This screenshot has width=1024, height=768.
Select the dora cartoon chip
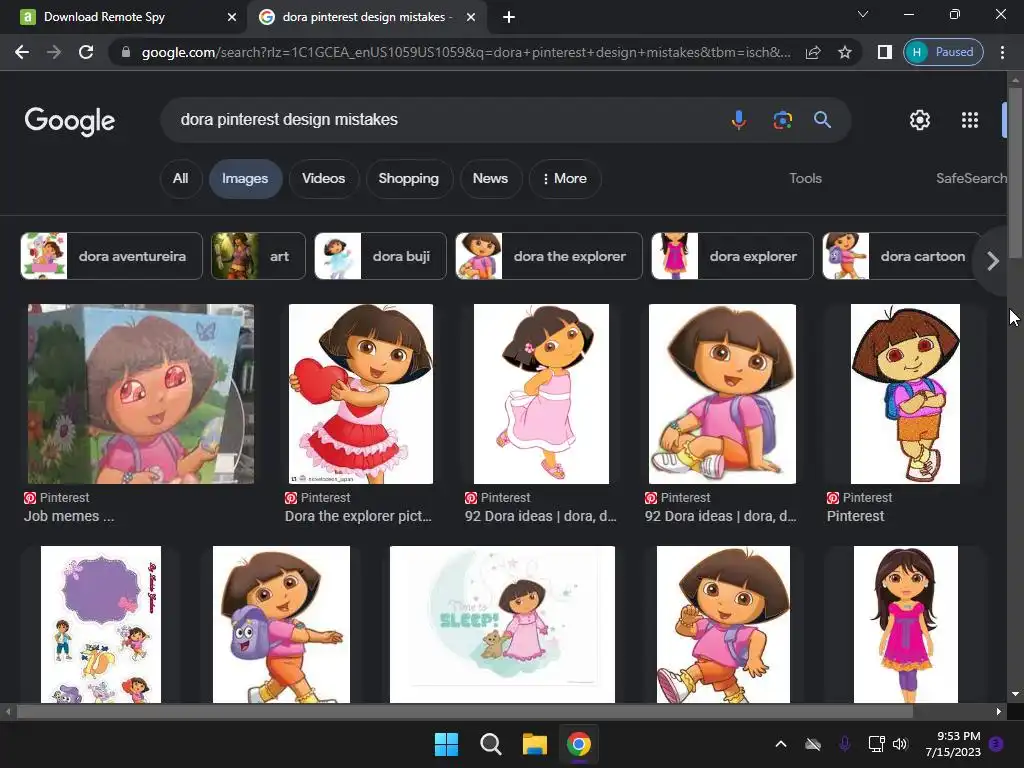click(901, 256)
